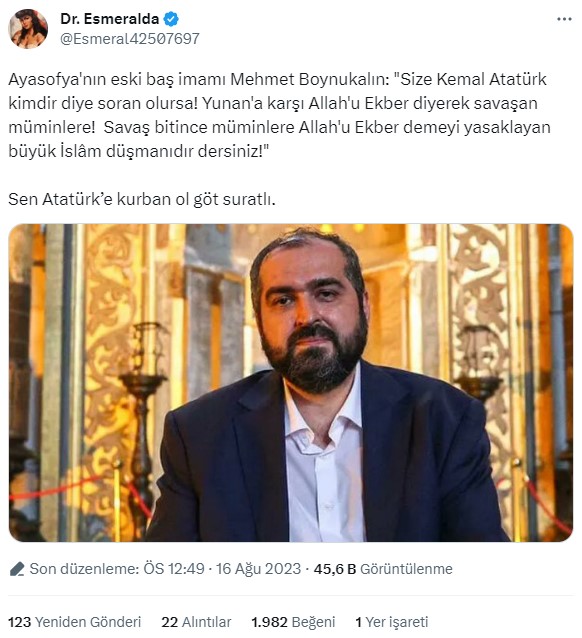Click the blue verified badge
This screenshot has height=638, width=582.
pyautogui.click(x=171, y=19)
